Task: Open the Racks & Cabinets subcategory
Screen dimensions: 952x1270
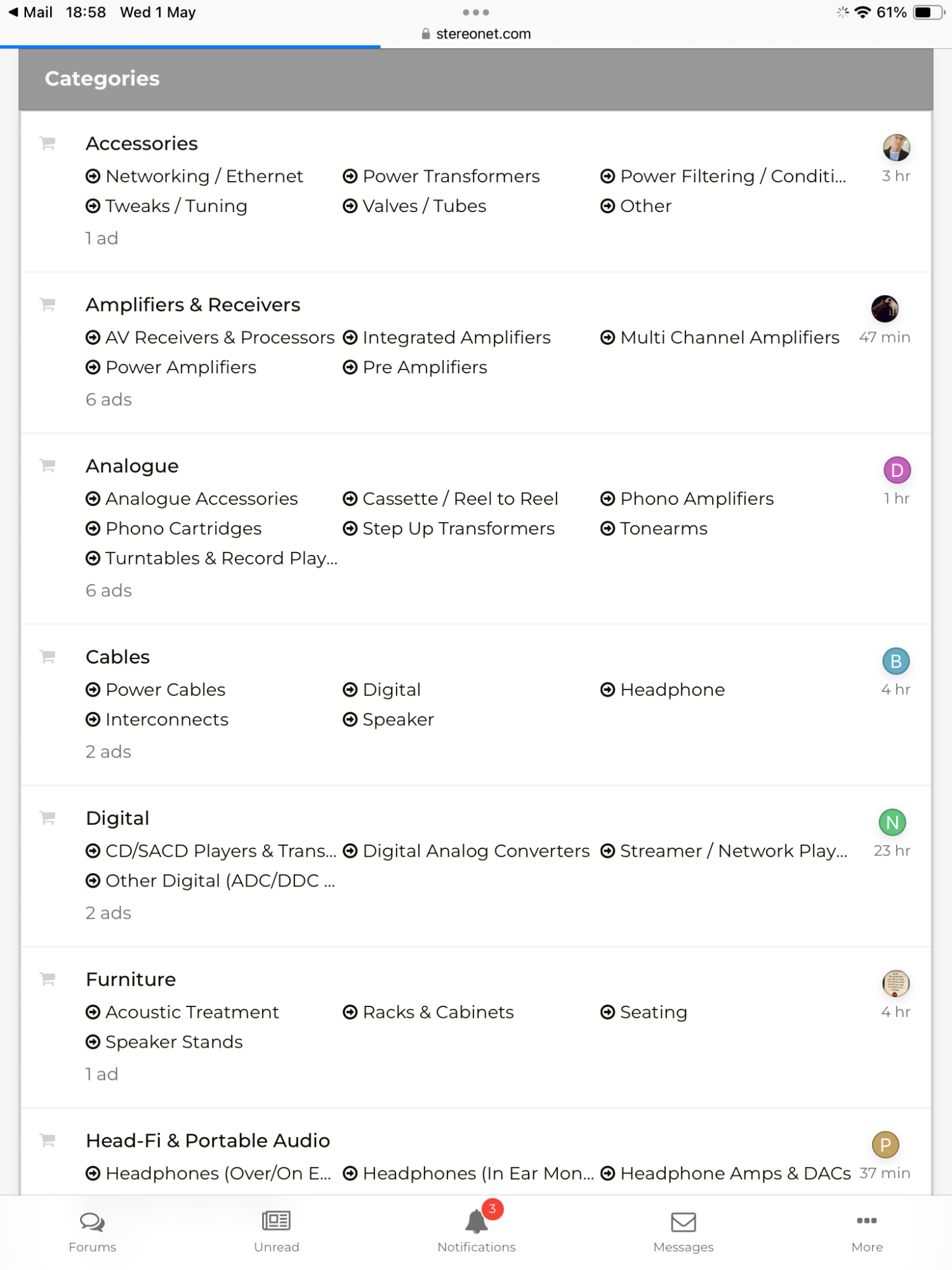Action: coord(437,1012)
